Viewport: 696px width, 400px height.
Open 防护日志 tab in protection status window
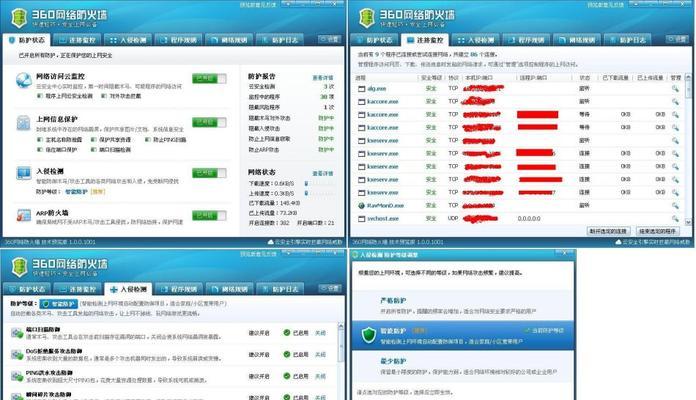(x=280, y=40)
